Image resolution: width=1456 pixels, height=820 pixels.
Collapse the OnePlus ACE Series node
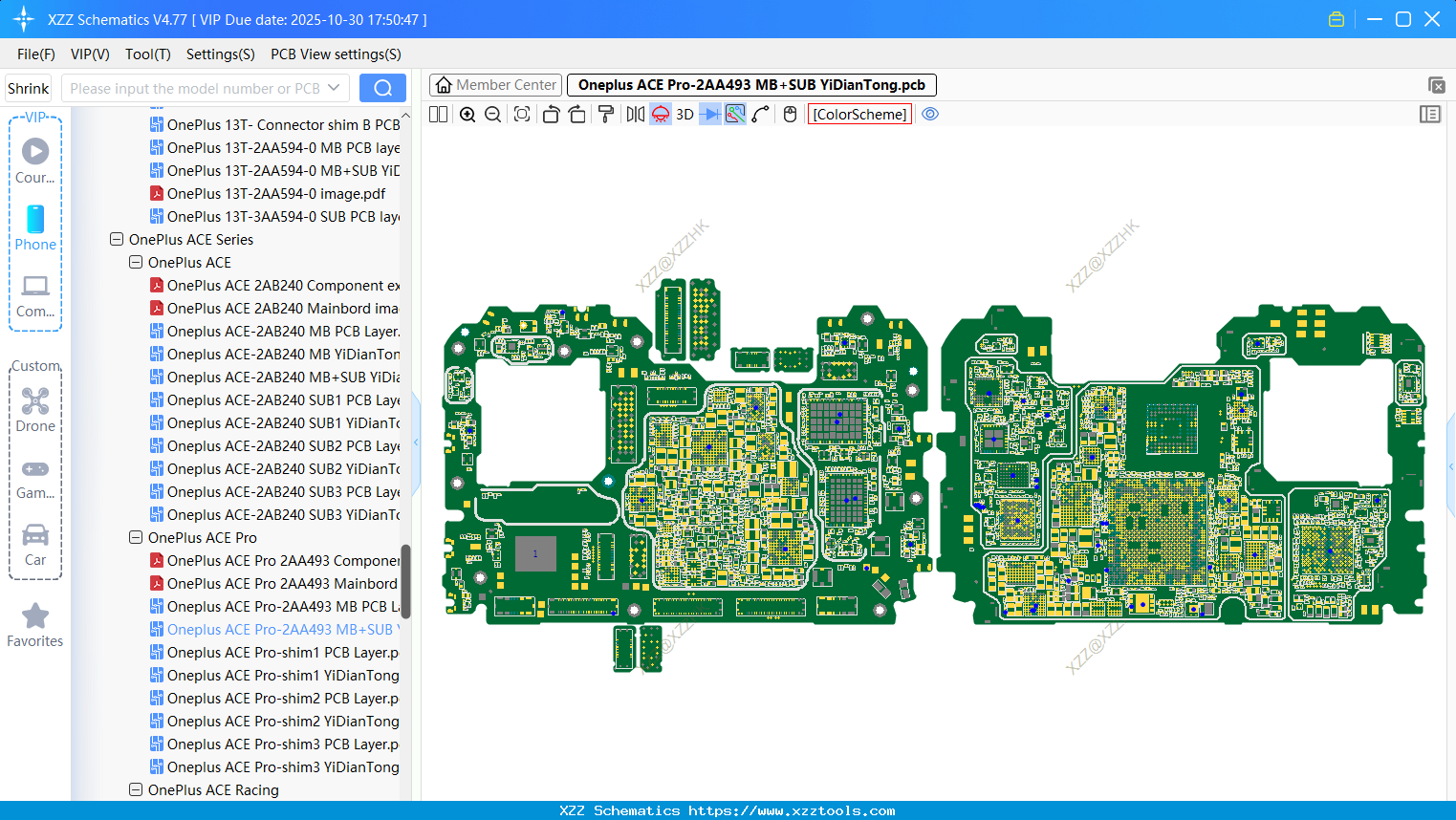(117, 240)
